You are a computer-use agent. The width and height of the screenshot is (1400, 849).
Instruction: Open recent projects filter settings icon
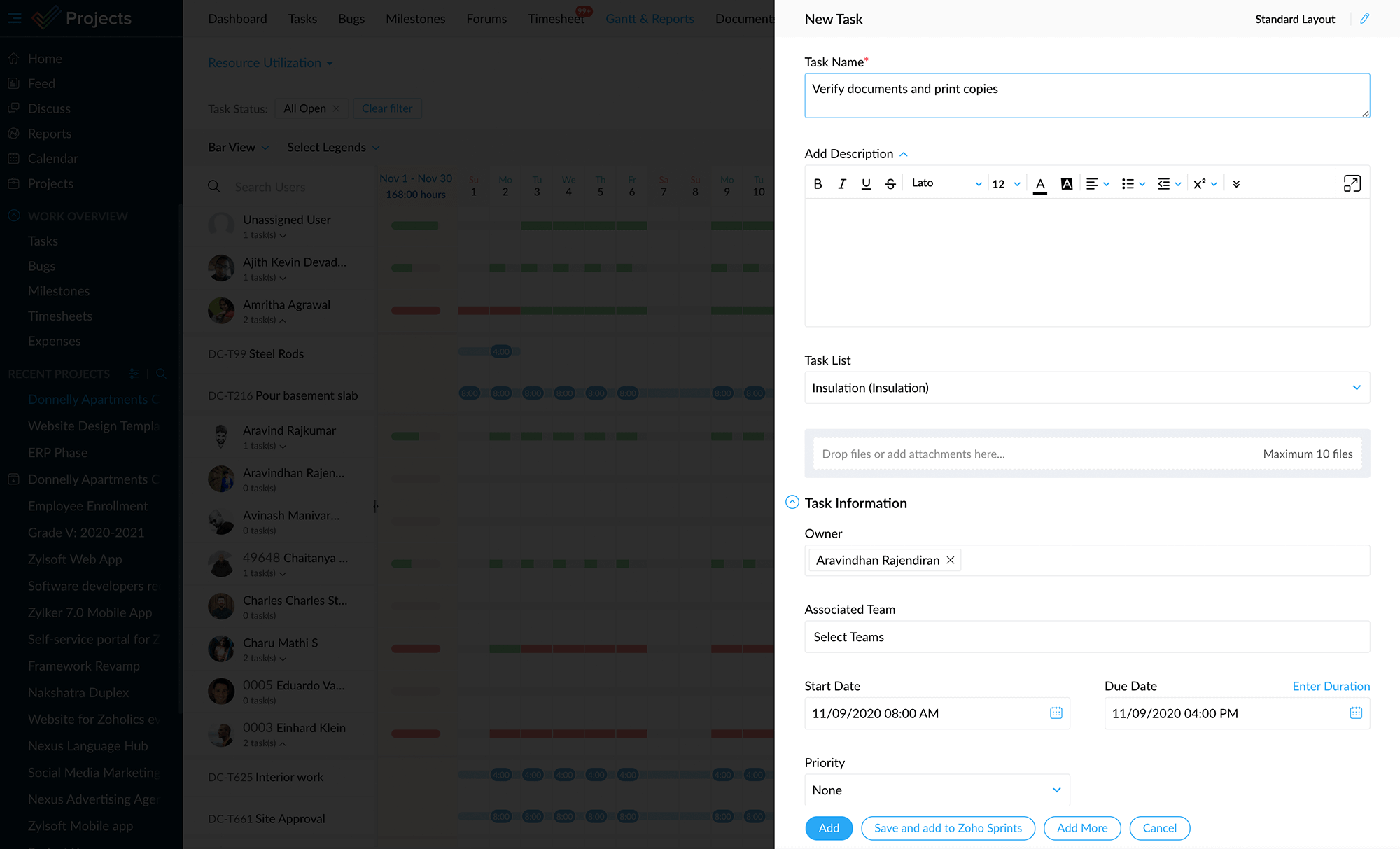coord(134,374)
